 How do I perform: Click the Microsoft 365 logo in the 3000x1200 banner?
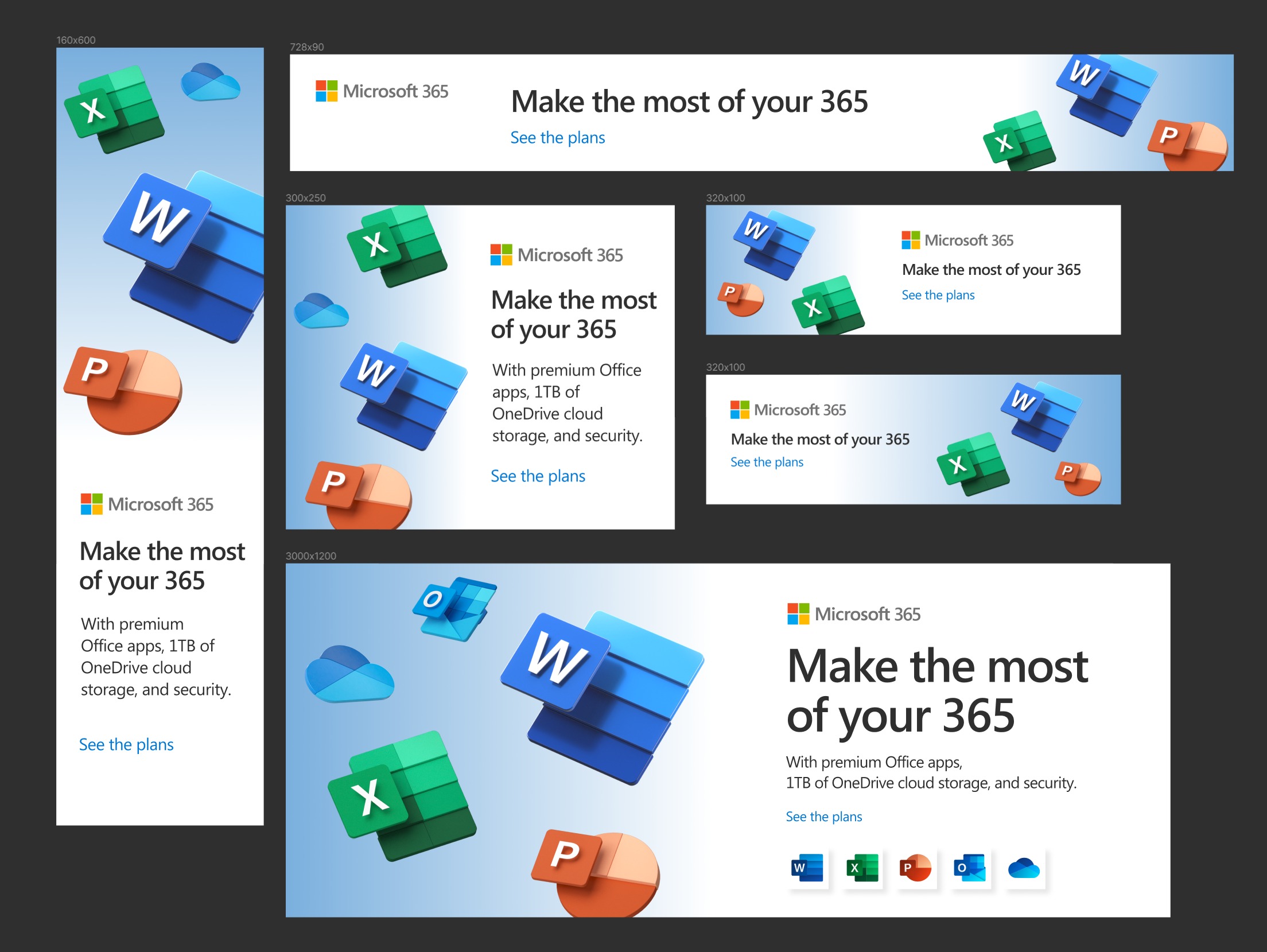pos(854,614)
